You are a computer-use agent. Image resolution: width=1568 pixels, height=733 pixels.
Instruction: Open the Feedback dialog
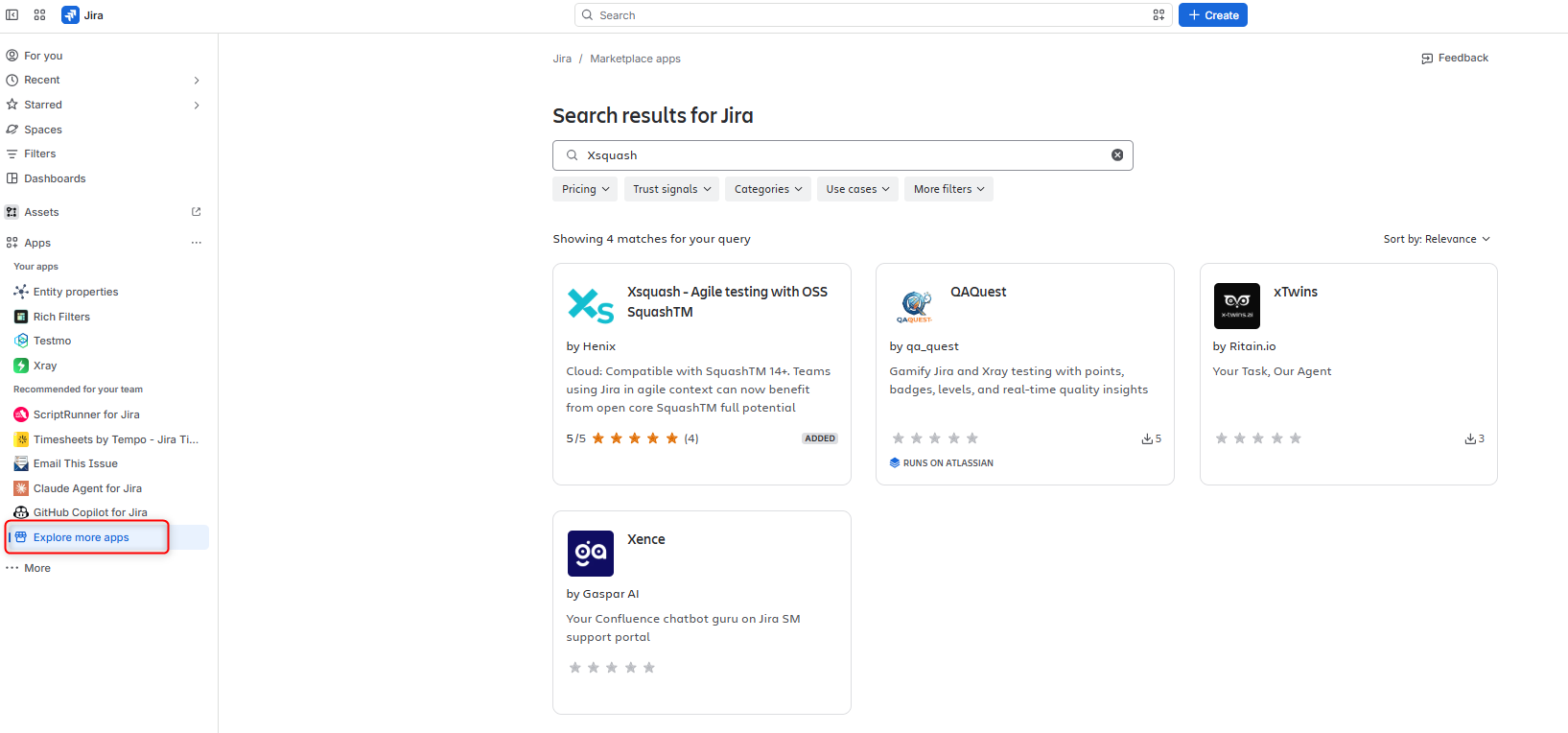(1455, 59)
